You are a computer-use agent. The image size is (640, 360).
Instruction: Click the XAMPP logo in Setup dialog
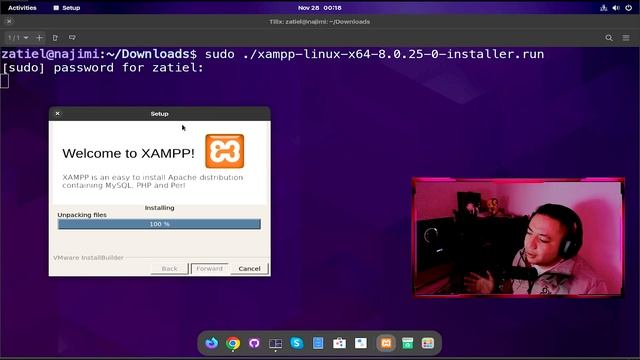click(x=224, y=151)
